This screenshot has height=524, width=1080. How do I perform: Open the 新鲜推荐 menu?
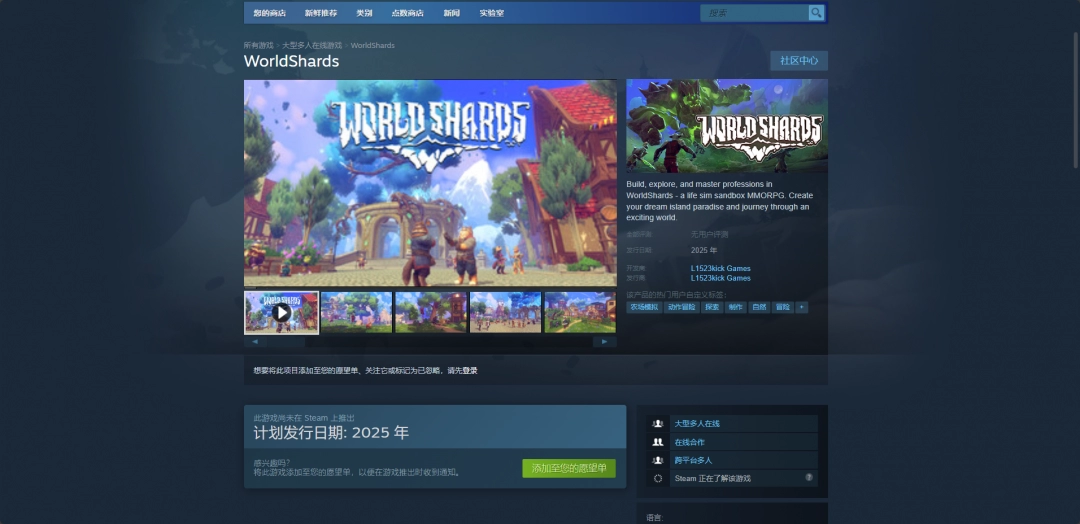[x=320, y=13]
